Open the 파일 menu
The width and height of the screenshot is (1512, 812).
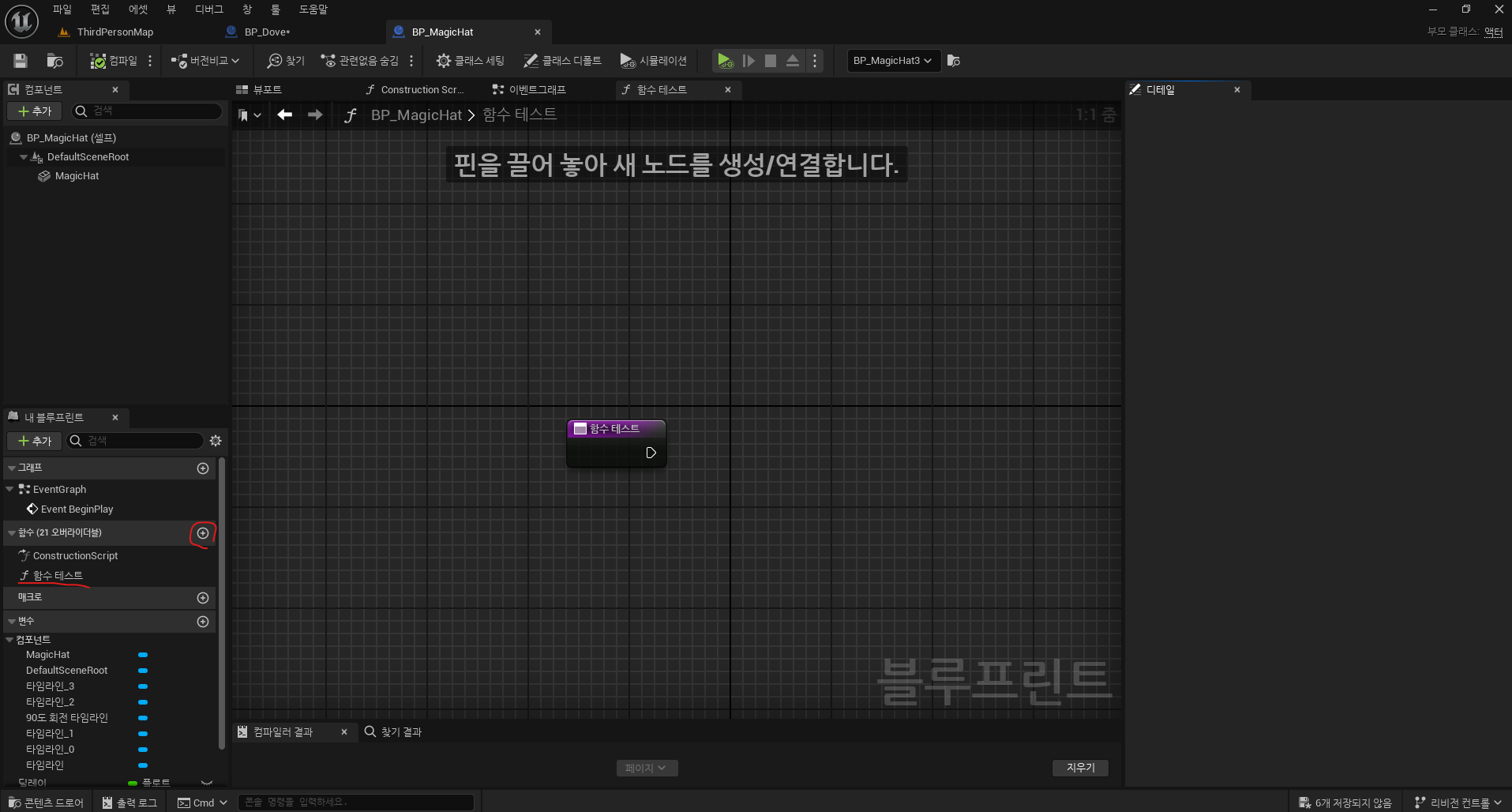(x=62, y=9)
